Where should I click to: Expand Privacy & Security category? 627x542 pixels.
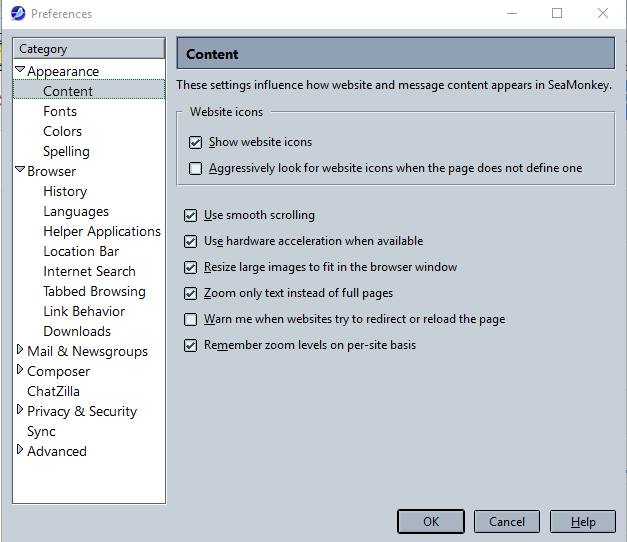pyautogui.click(x=20, y=411)
